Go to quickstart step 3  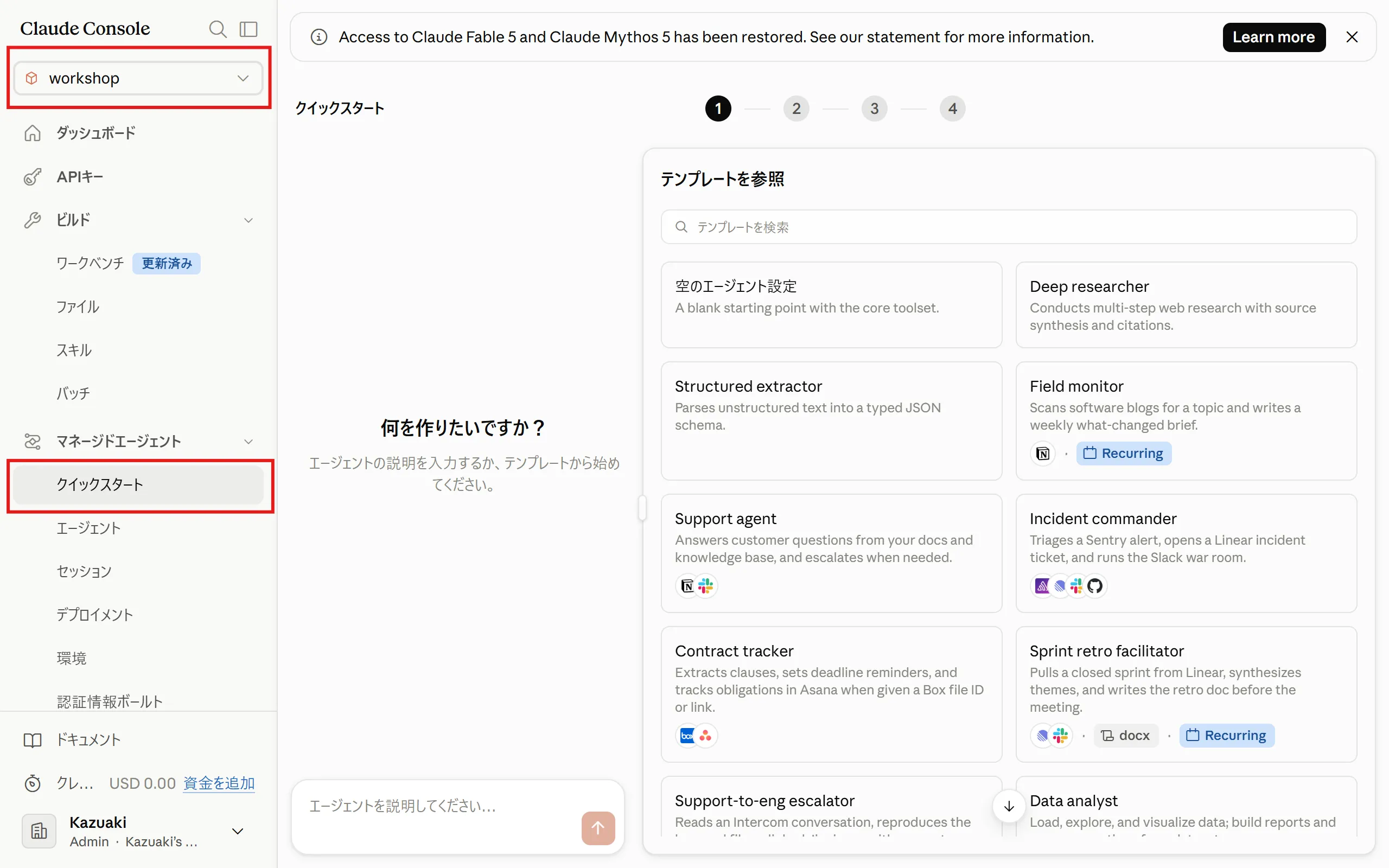tap(874, 108)
